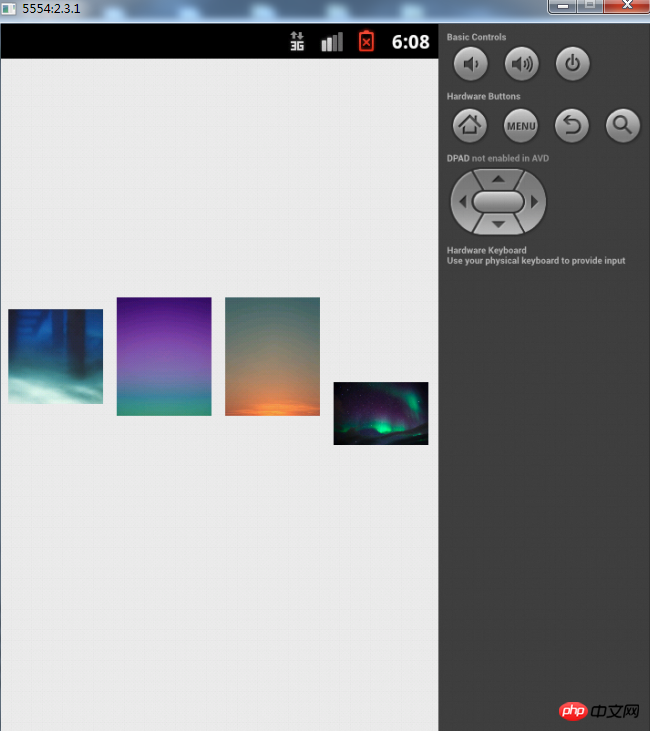Push the DPAD up arrow
Image resolution: width=650 pixels, height=731 pixels.
(498, 179)
